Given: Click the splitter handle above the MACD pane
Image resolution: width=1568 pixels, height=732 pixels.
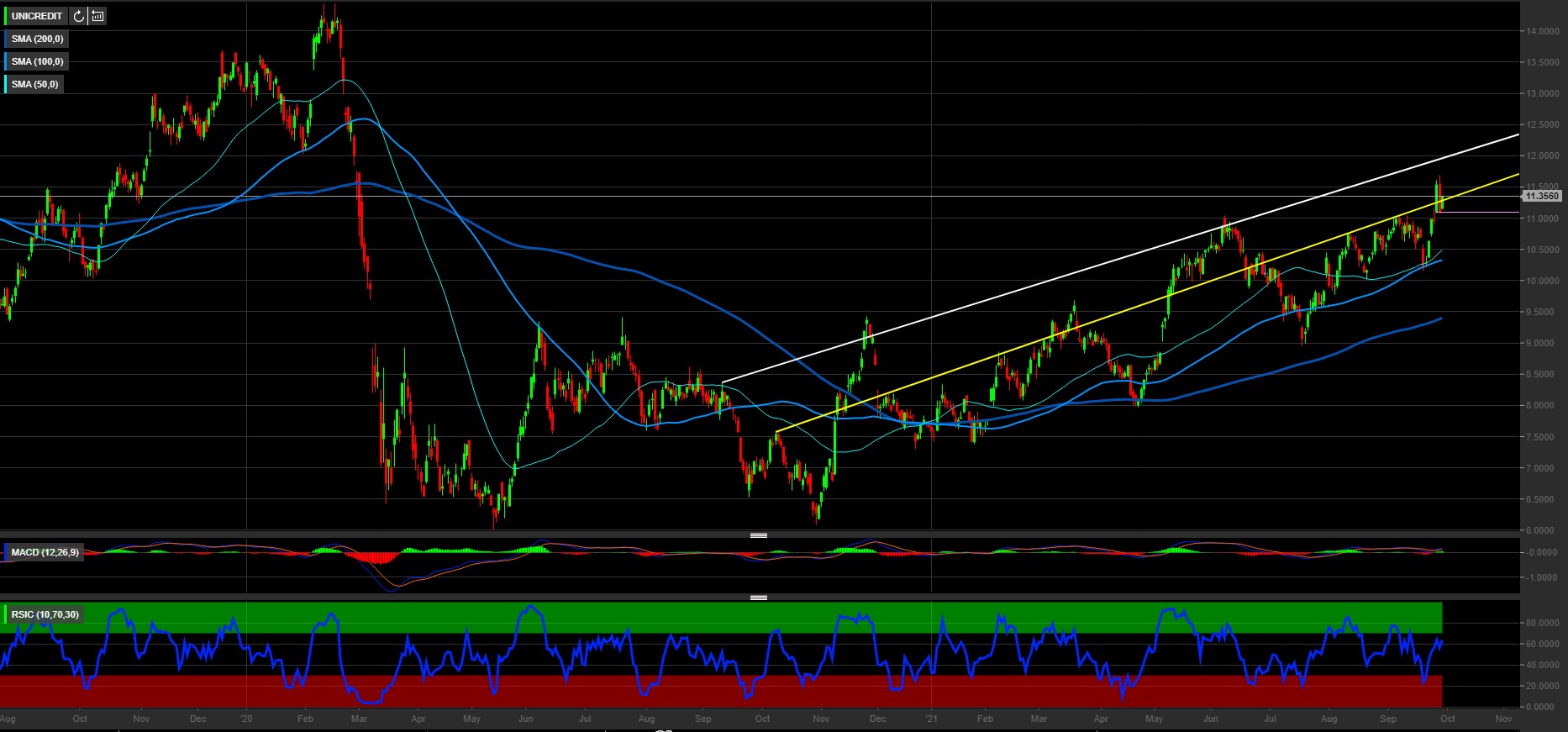Looking at the screenshot, I should 759,535.
